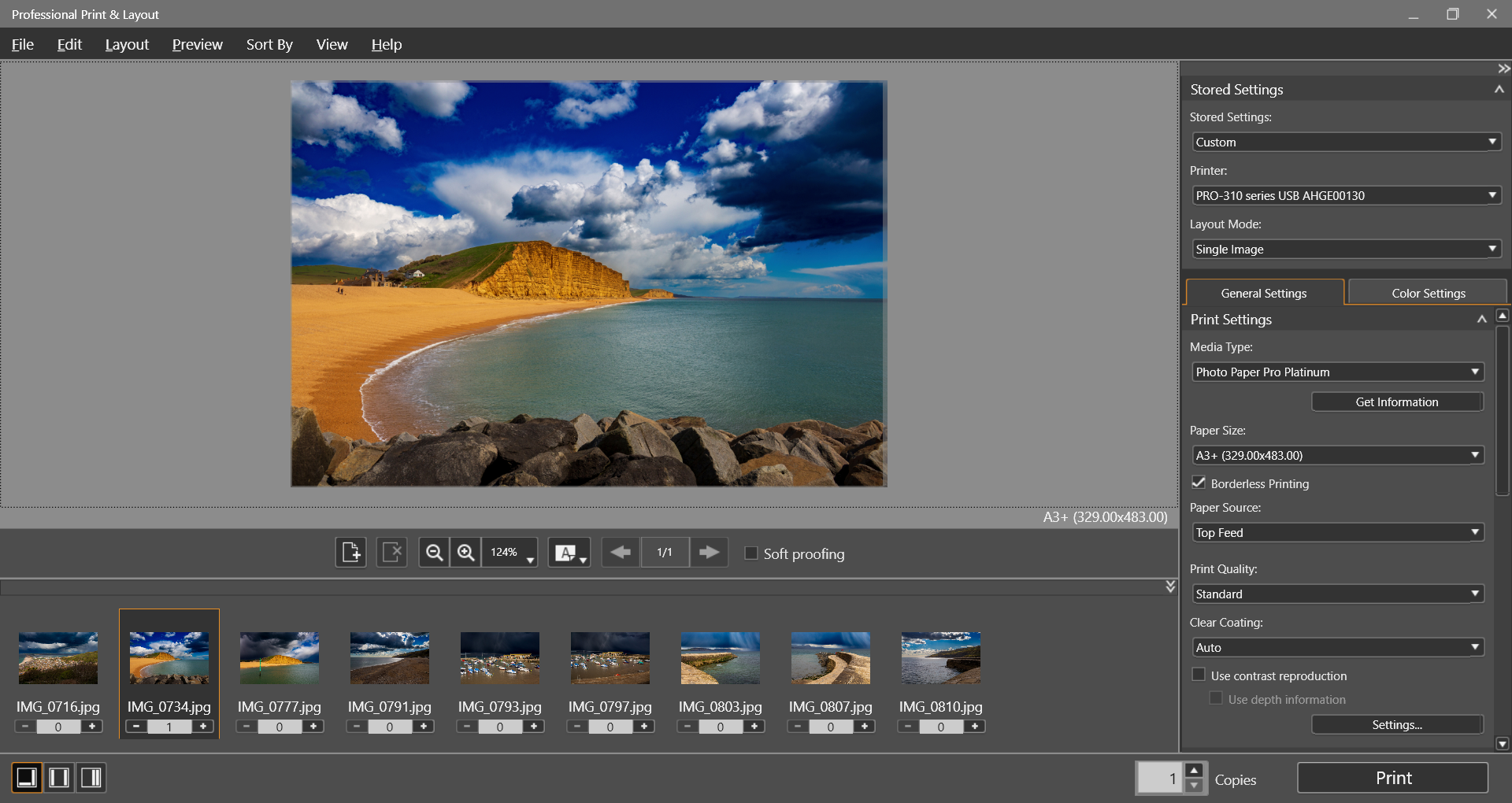
Task: Increase print count for IMG_0803.jpg
Action: tap(754, 727)
